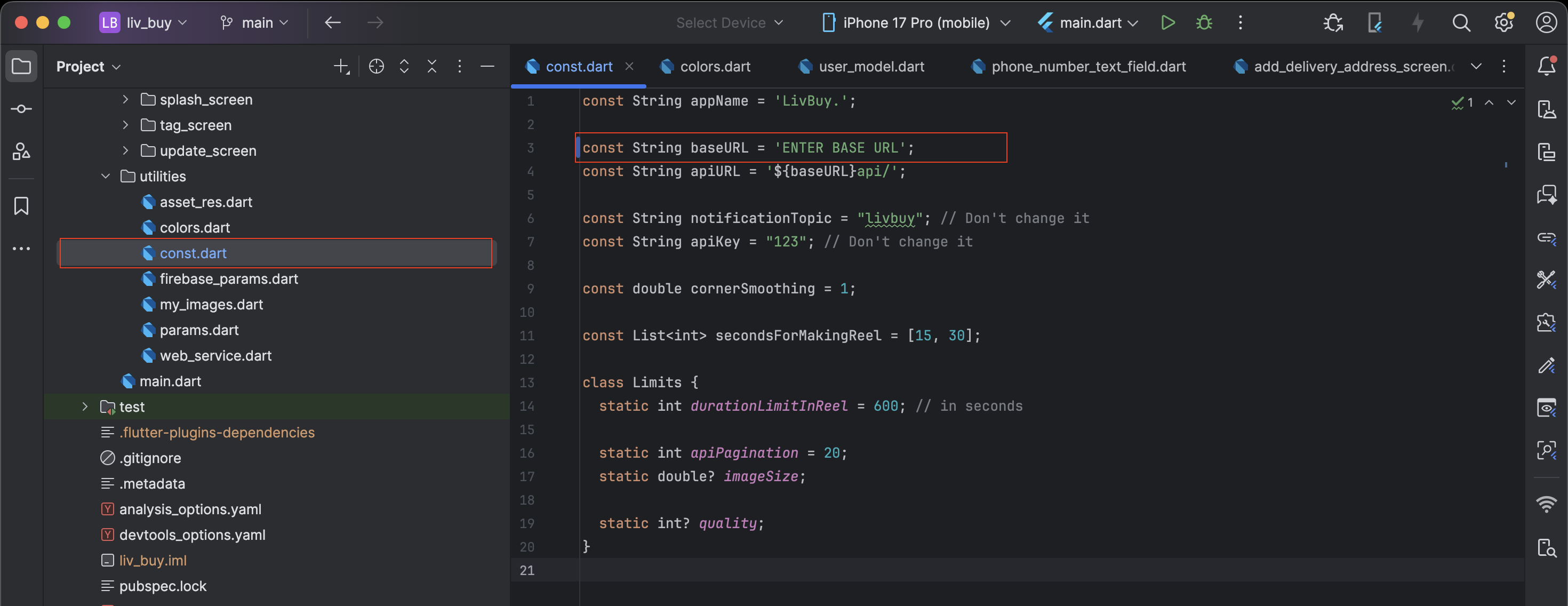The height and width of the screenshot is (606, 1568).
Task: Open Search Everywhere magnifier icon
Action: pyautogui.click(x=1461, y=23)
